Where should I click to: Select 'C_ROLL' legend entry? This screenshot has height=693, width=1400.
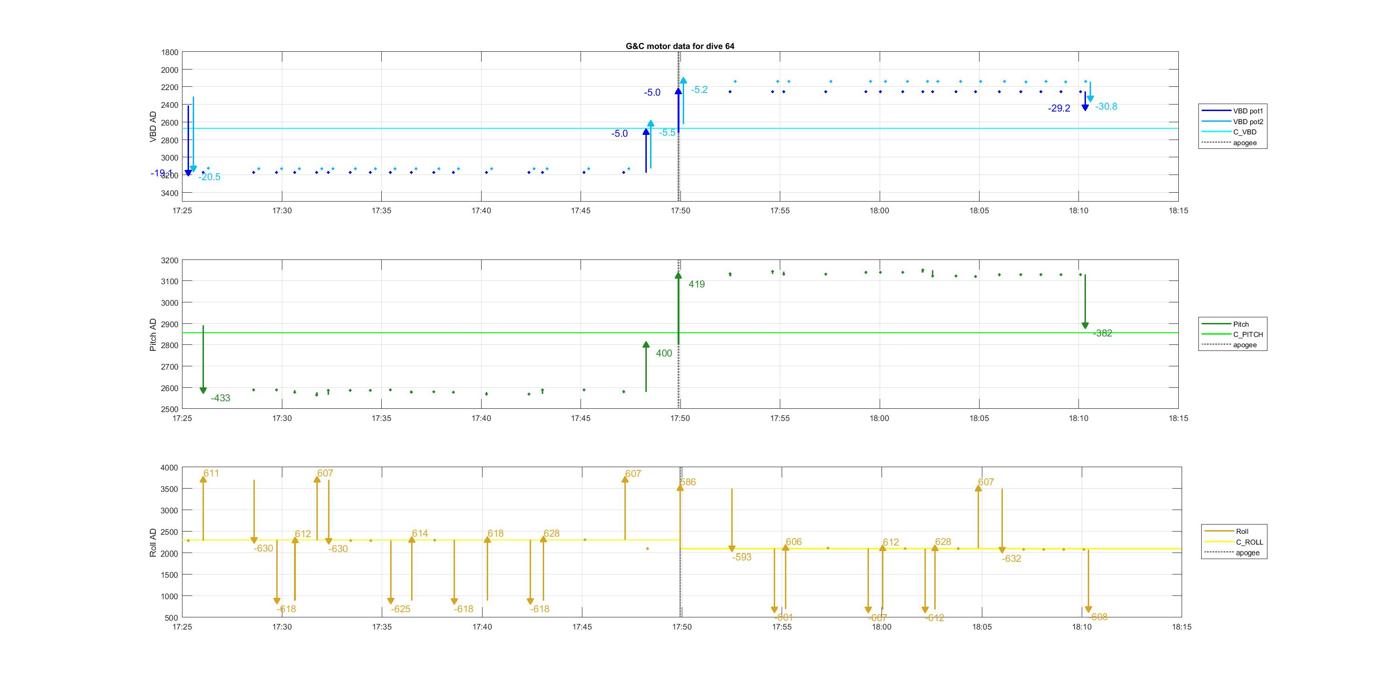click(1248, 542)
